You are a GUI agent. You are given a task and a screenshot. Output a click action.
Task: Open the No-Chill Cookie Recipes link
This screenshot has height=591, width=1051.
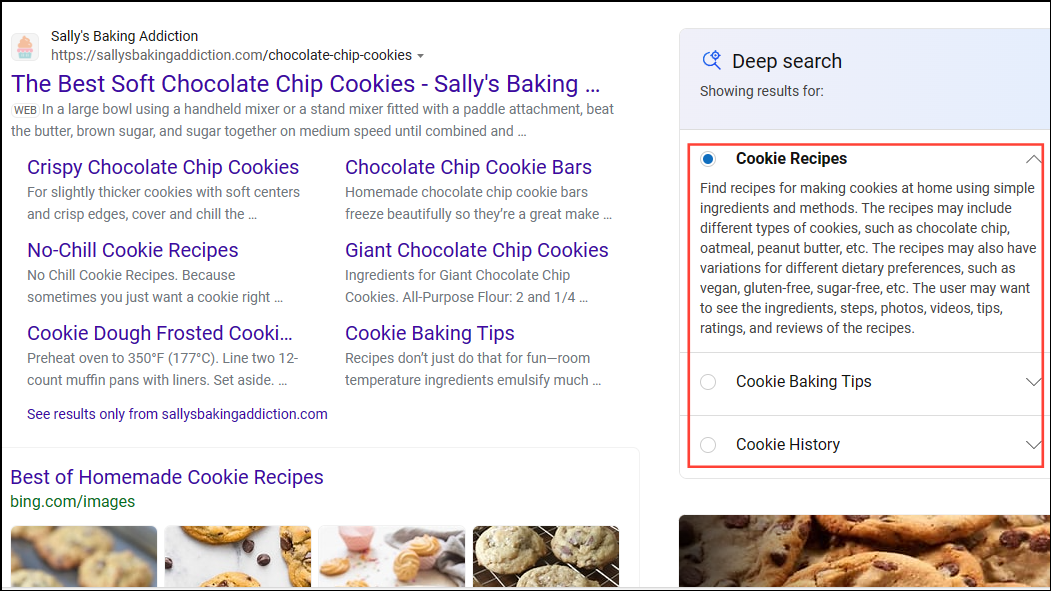click(x=132, y=250)
